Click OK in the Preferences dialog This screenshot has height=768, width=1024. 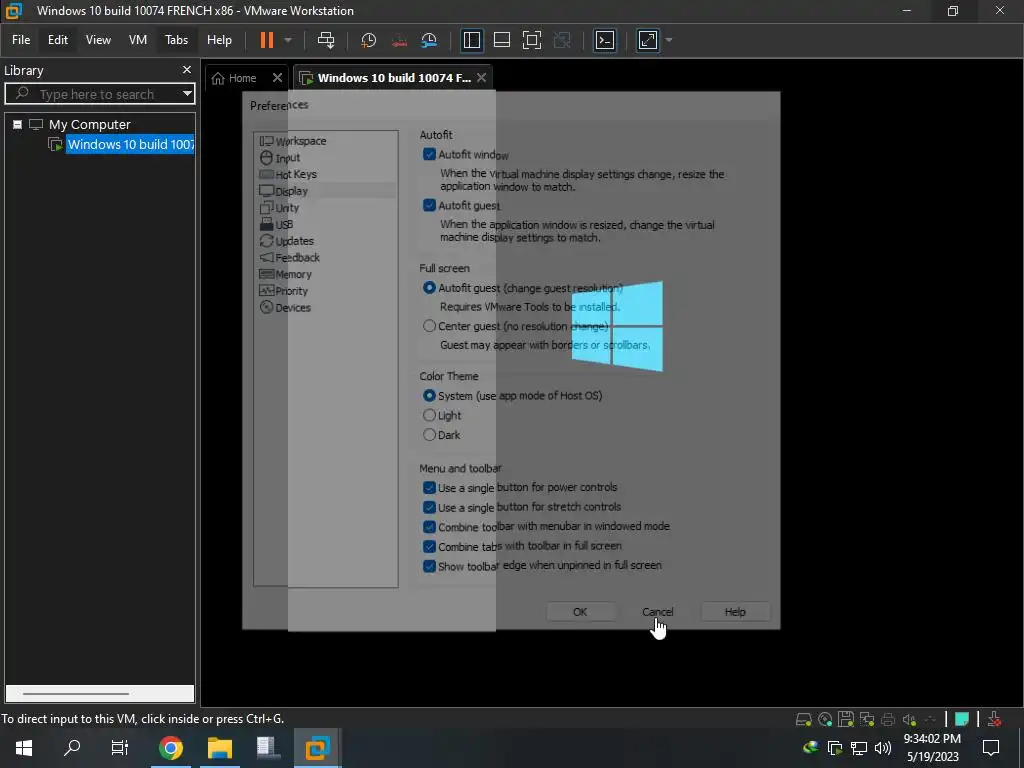point(580,612)
